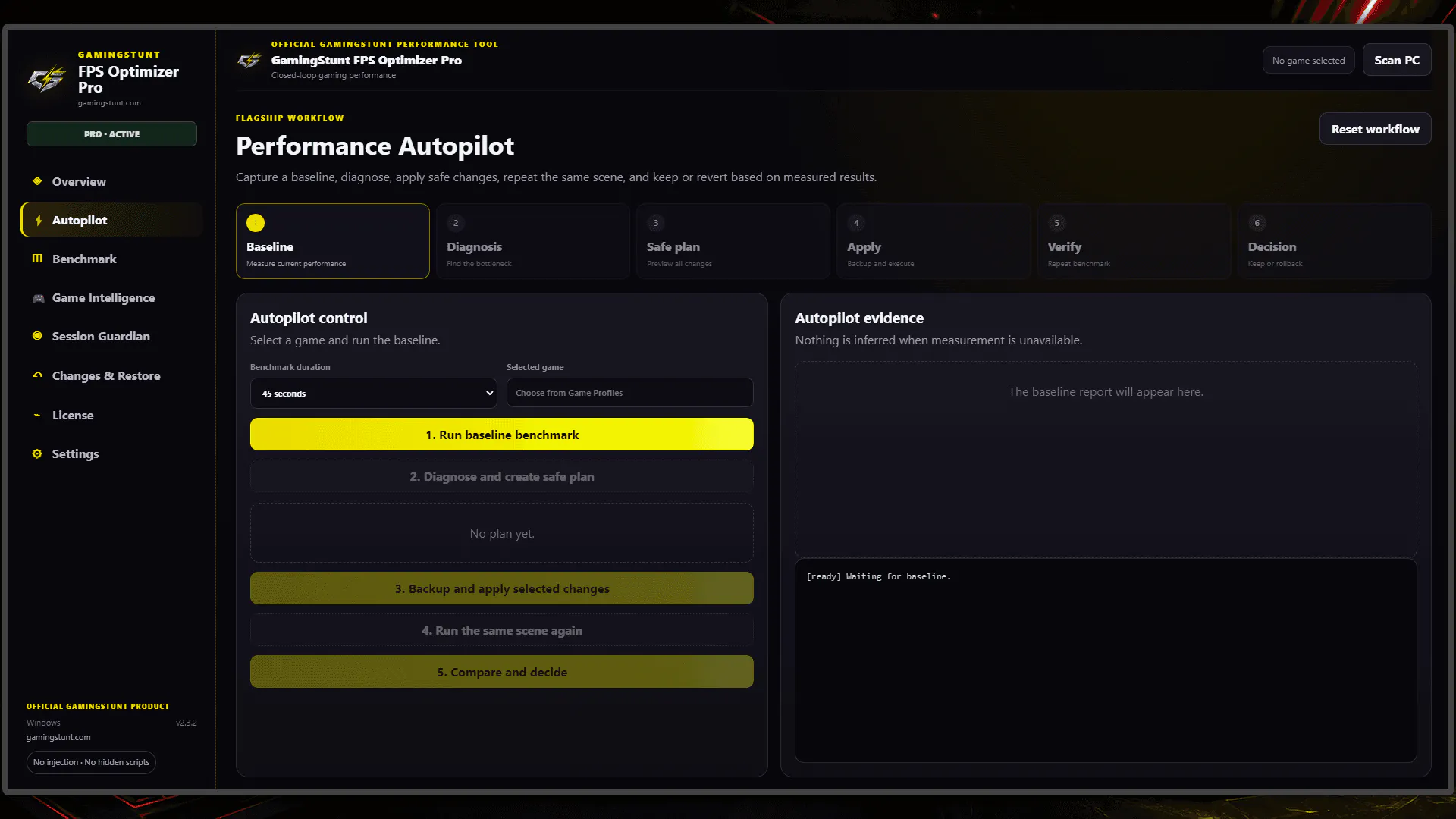This screenshot has height=819, width=1456.
Task: Click the Reset workflow button
Action: 1375,129
